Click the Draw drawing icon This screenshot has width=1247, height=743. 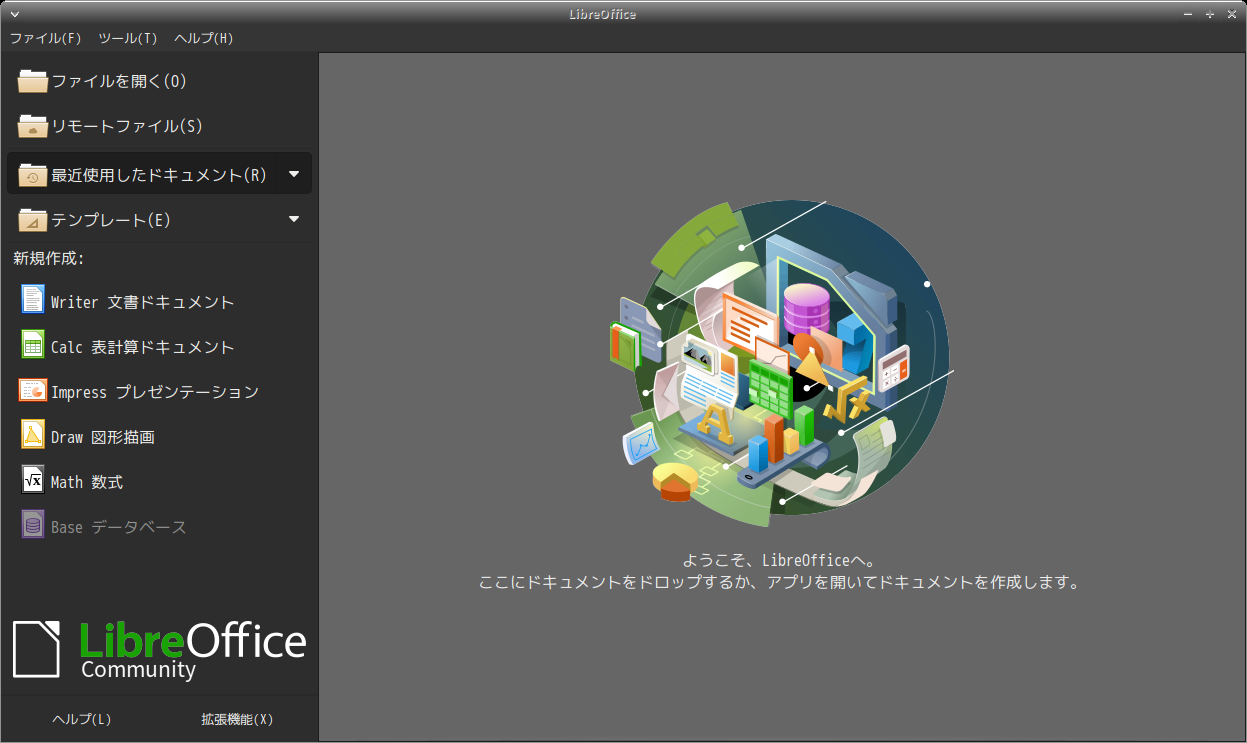click(x=33, y=435)
